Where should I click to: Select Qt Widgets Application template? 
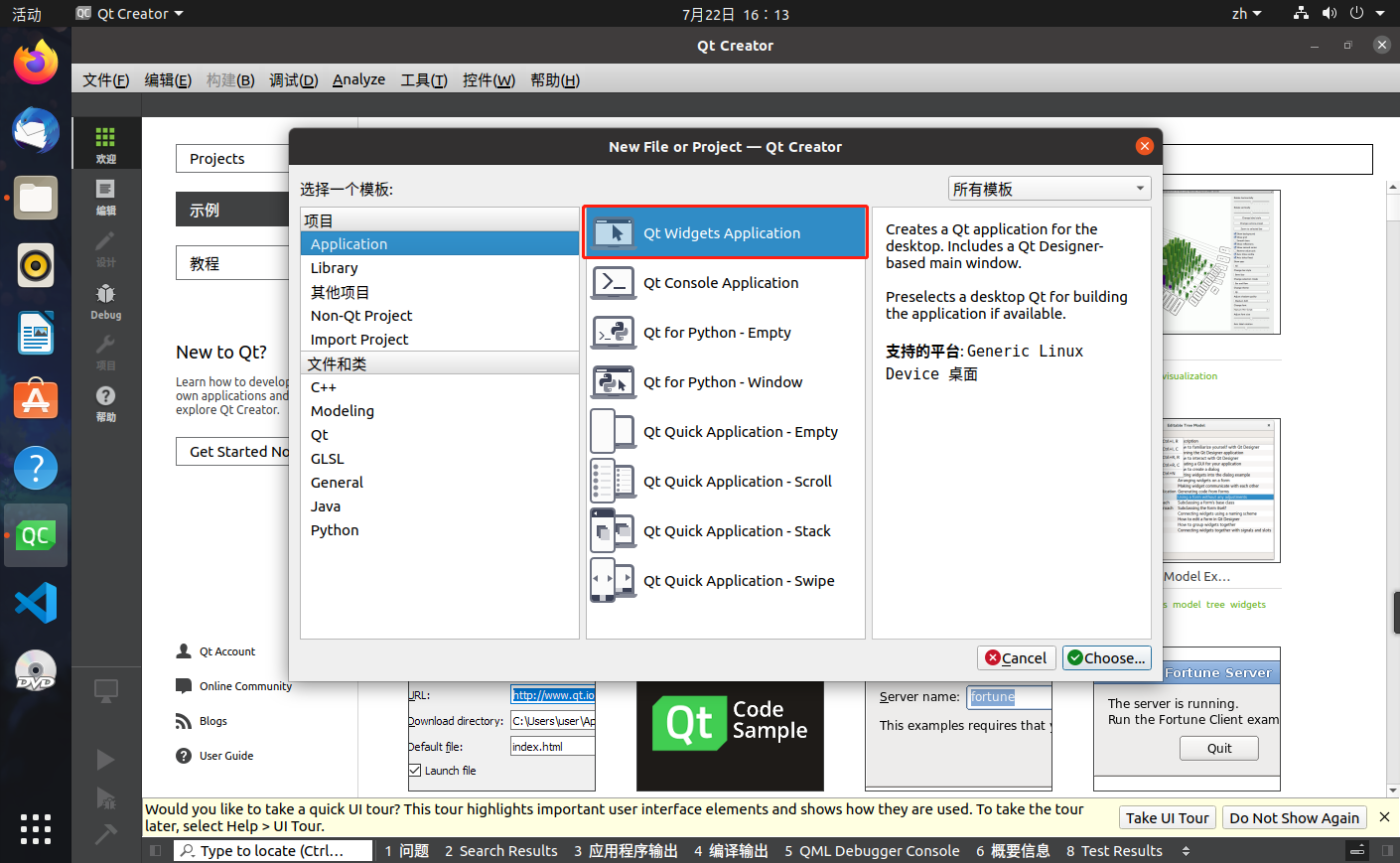click(726, 232)
